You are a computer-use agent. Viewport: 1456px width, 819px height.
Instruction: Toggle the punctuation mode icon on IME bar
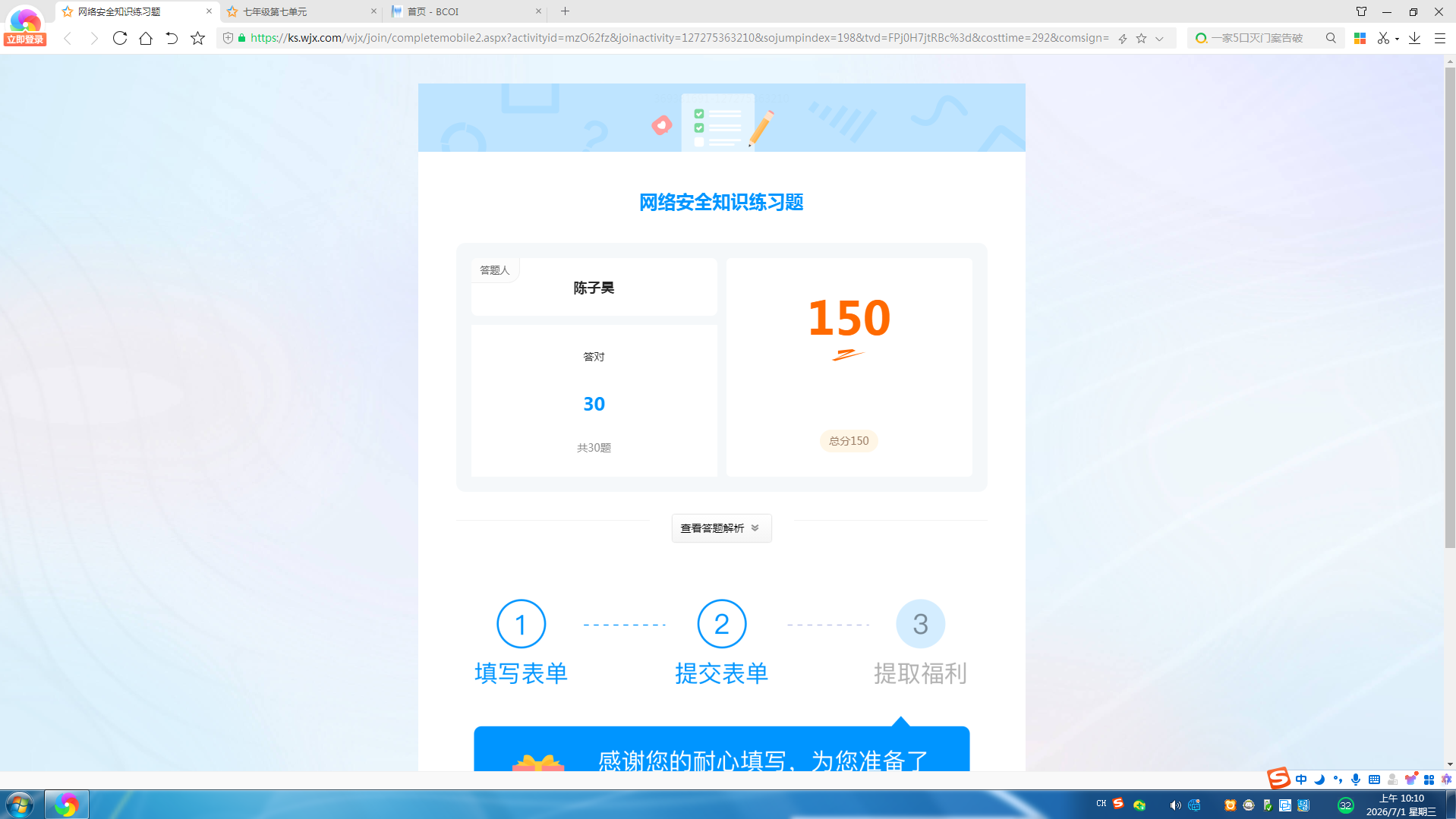click(1338, 780)
